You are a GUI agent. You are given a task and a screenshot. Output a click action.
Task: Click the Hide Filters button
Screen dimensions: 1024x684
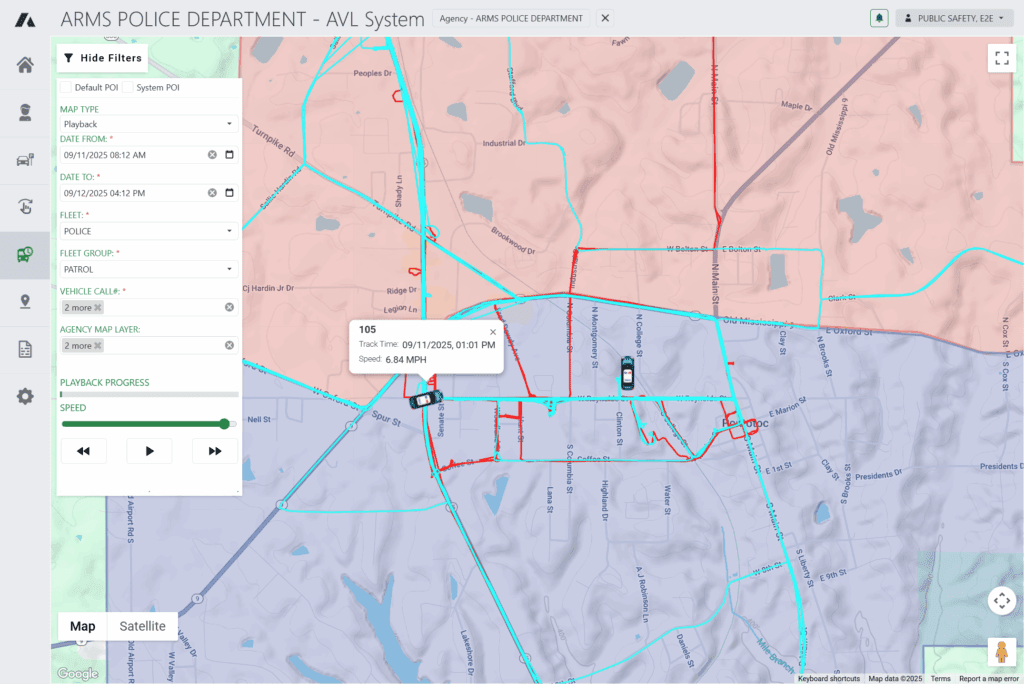point(102,58)
